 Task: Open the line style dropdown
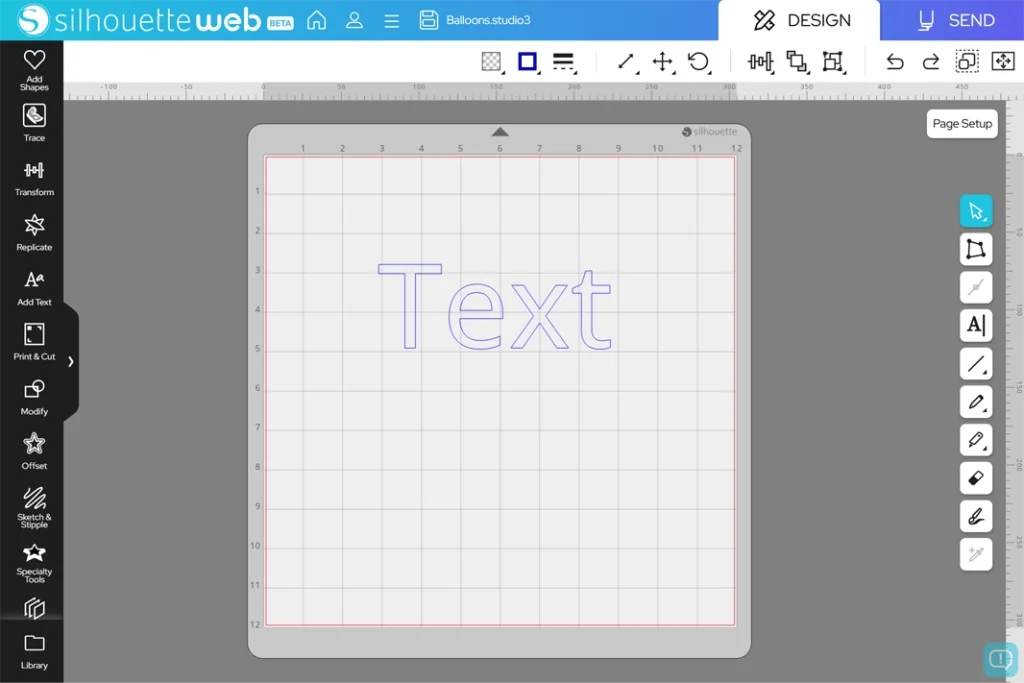[564, 62]
